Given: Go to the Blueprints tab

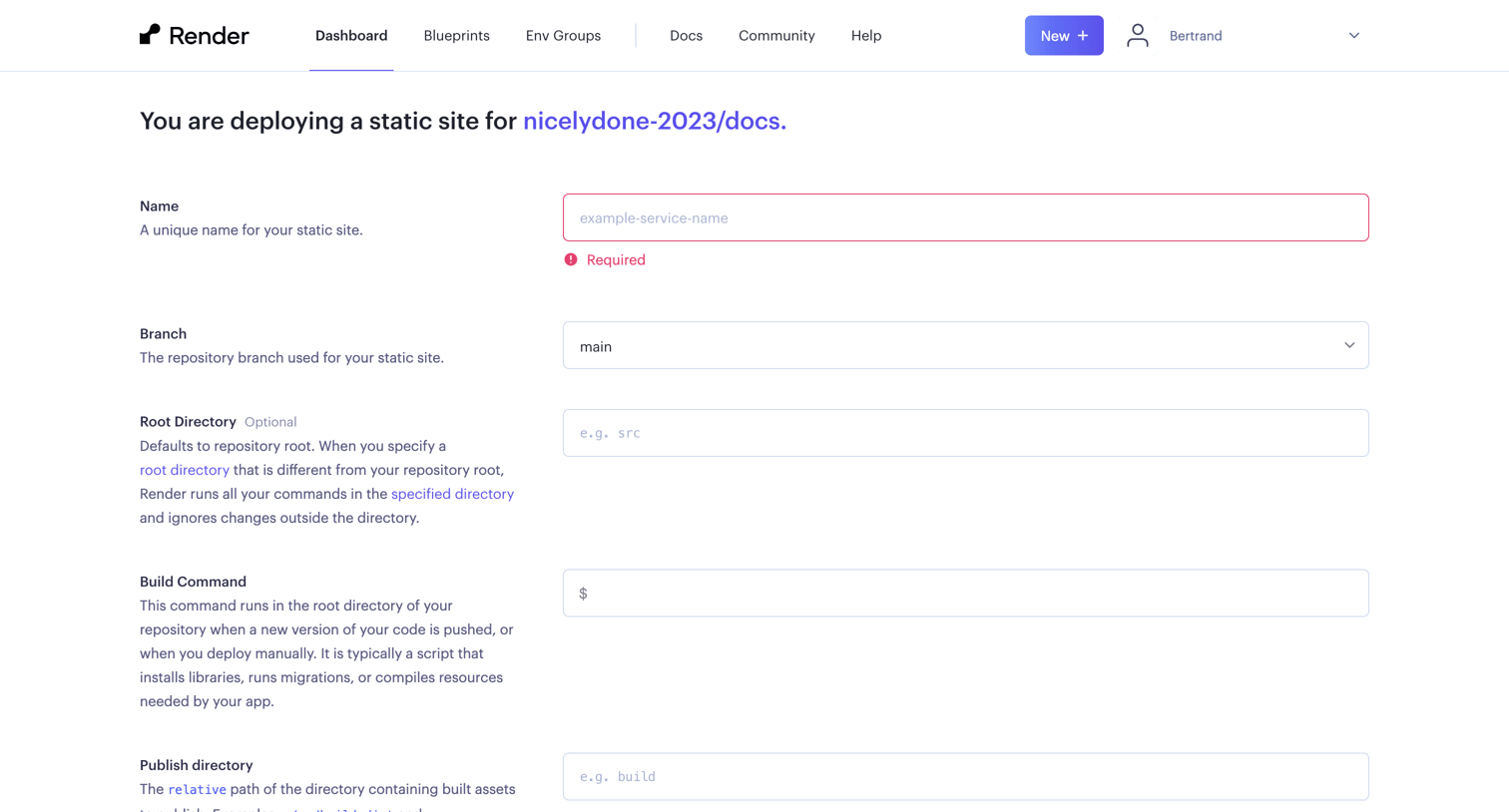Looking at the screenshot, I should coord(456,36).
